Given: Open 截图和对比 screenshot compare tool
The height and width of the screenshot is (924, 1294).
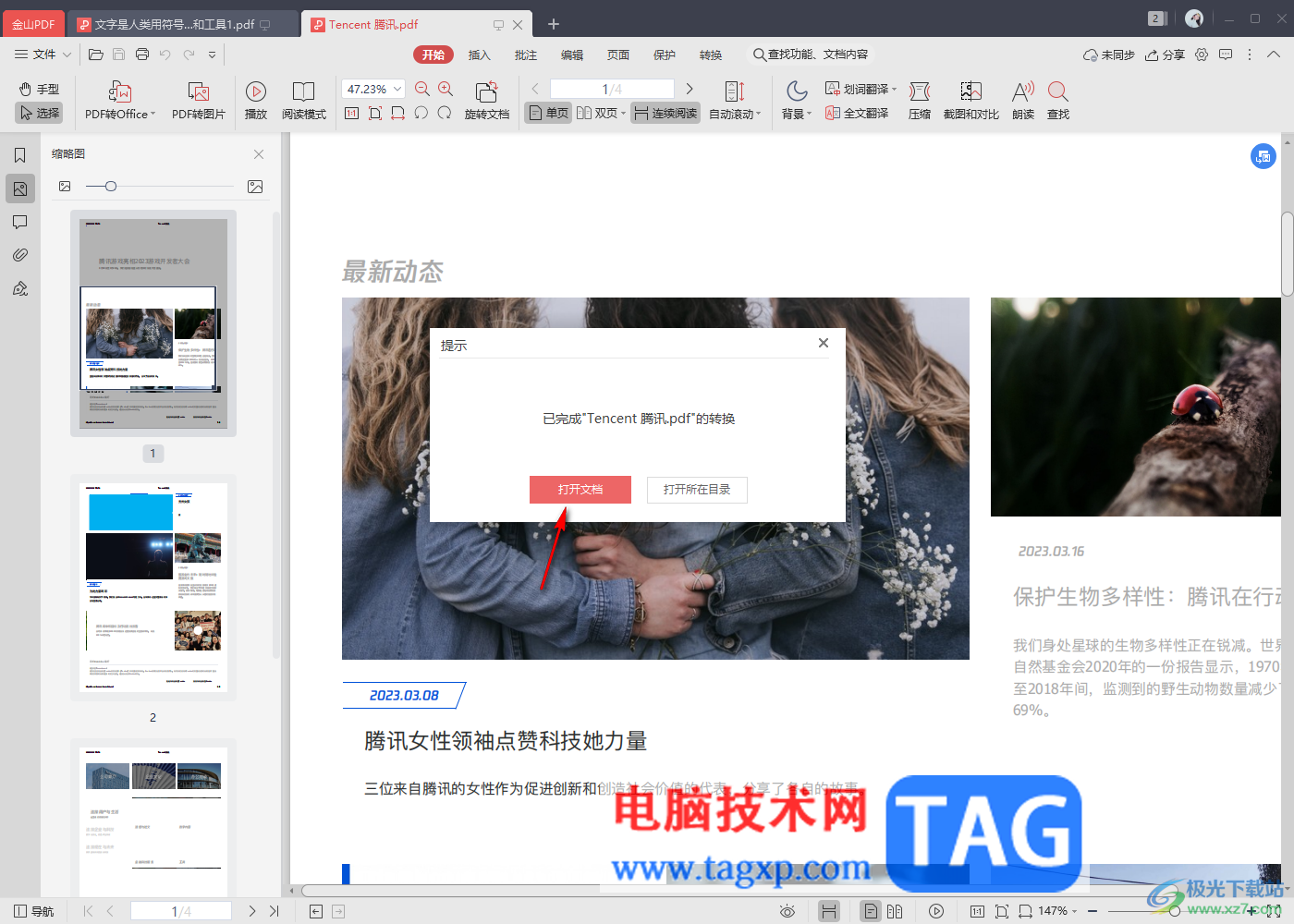Looking at the screenshot, I should (x=970, y=91).
